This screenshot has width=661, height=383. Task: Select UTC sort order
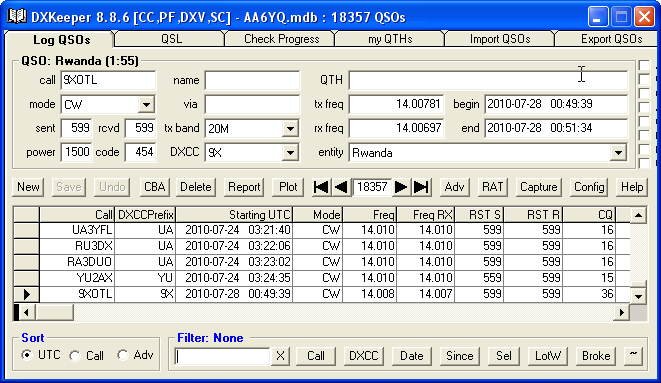click(27, 355)
